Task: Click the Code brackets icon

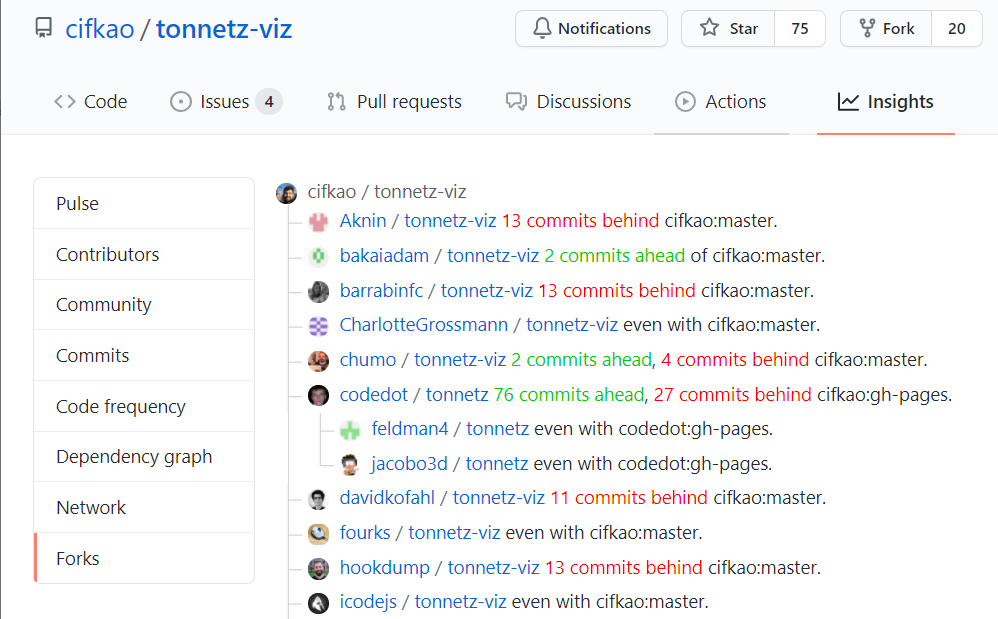Action: [x=65, y=102]
